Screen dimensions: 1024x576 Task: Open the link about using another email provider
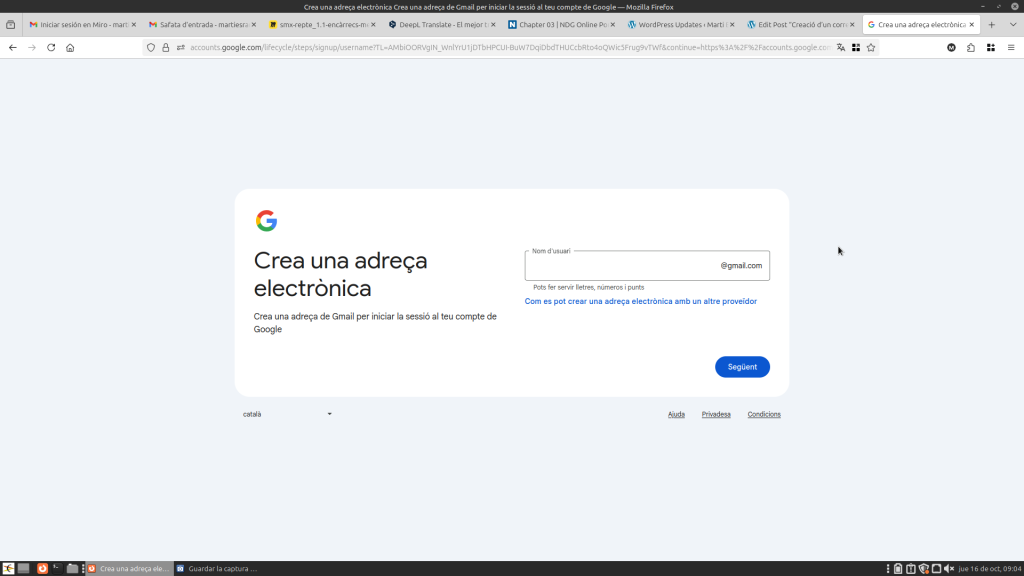pos(640,301)
